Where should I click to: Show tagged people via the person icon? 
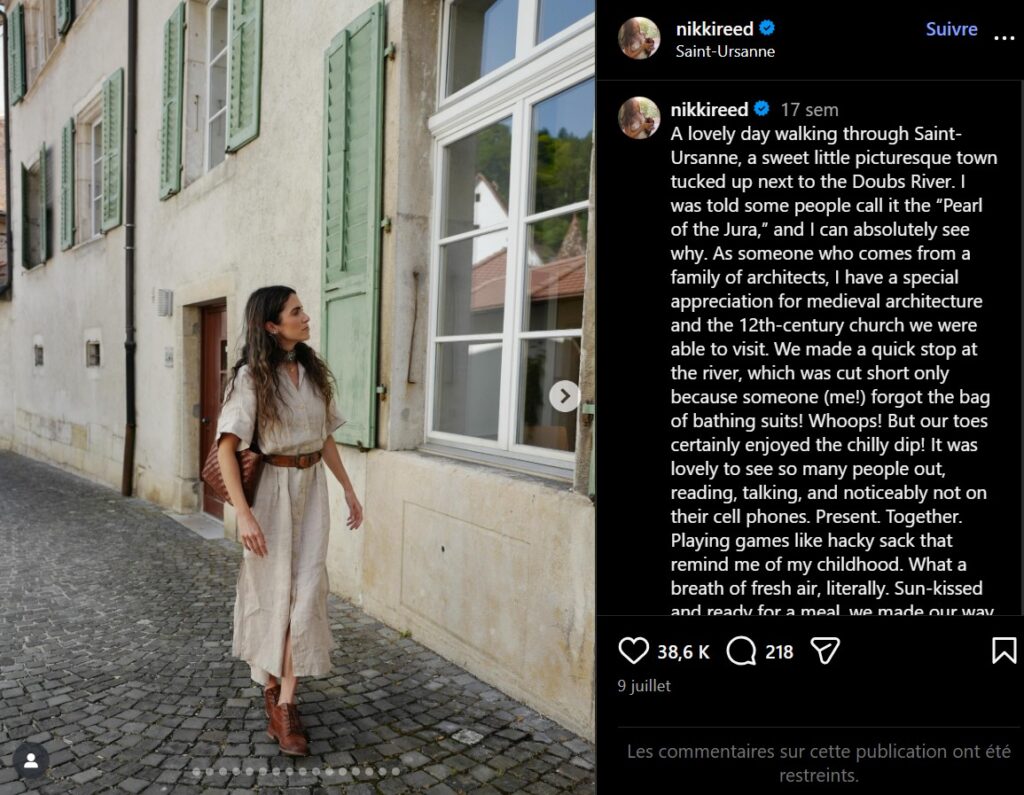(x=31, y=760)
